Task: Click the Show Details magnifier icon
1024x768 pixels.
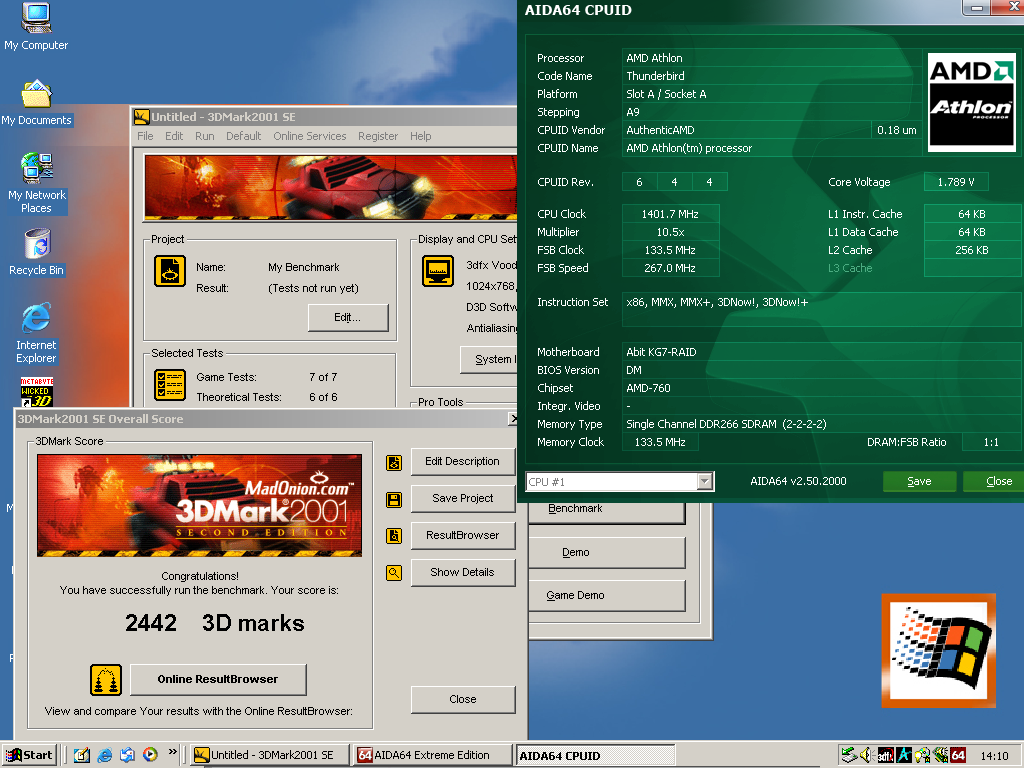Action: click(394, 573)
